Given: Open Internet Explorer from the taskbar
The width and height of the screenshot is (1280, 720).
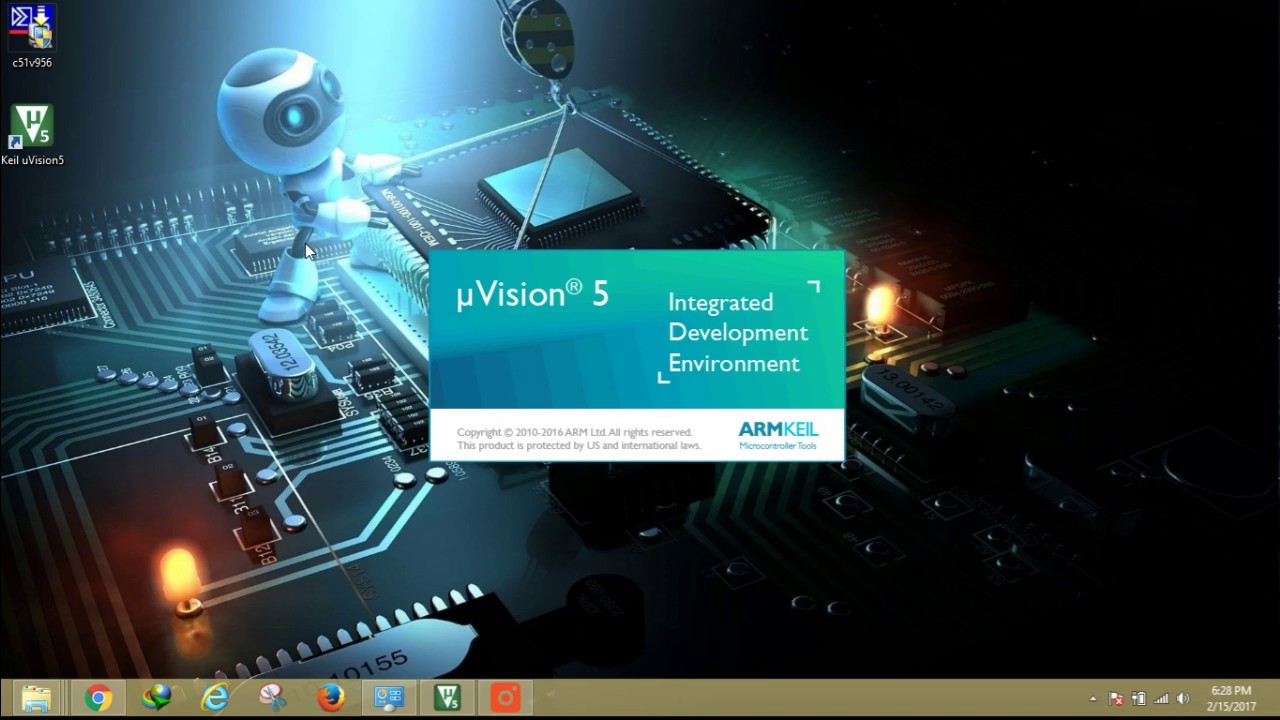Looking at the screenshot, I should pos(214,697).
